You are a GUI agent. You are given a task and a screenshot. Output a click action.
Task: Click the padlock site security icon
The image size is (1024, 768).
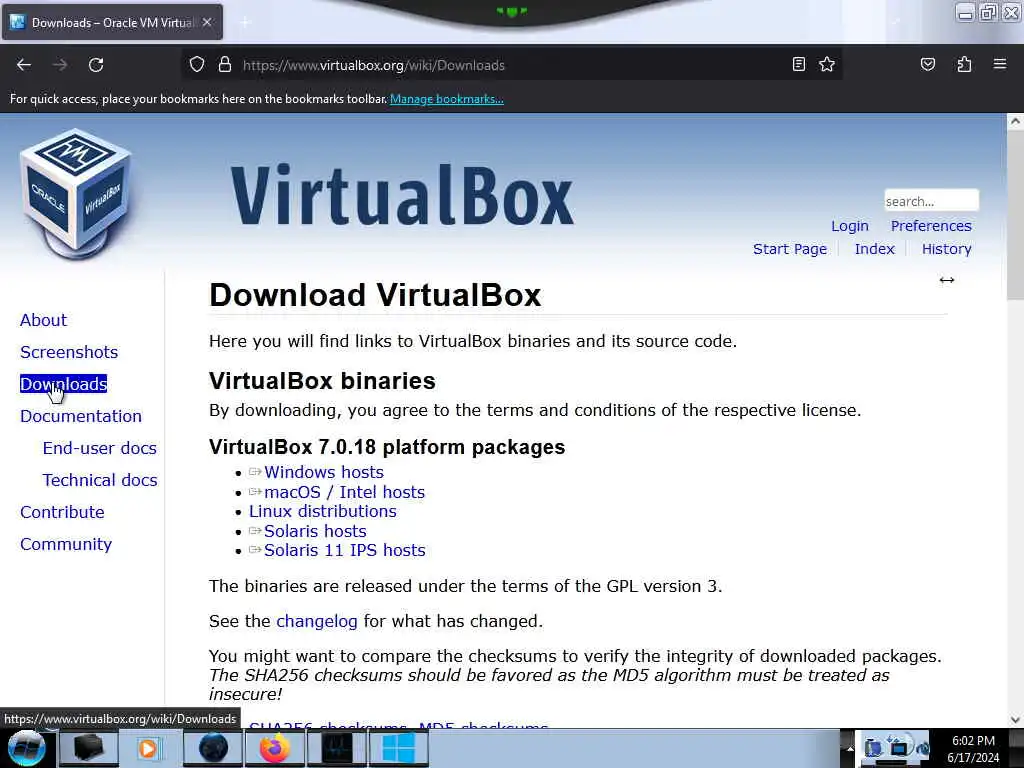(x=225, y=65)
